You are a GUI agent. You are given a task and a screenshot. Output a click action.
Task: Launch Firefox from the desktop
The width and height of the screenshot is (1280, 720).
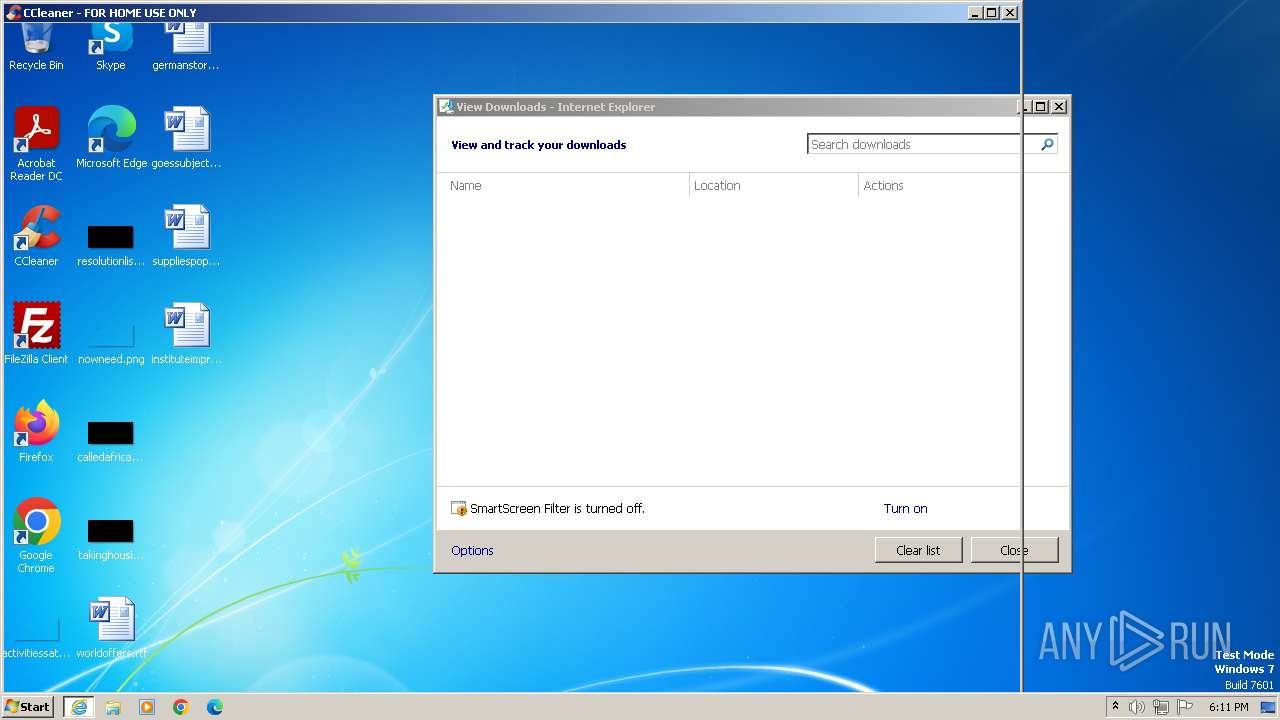point(36,431)
